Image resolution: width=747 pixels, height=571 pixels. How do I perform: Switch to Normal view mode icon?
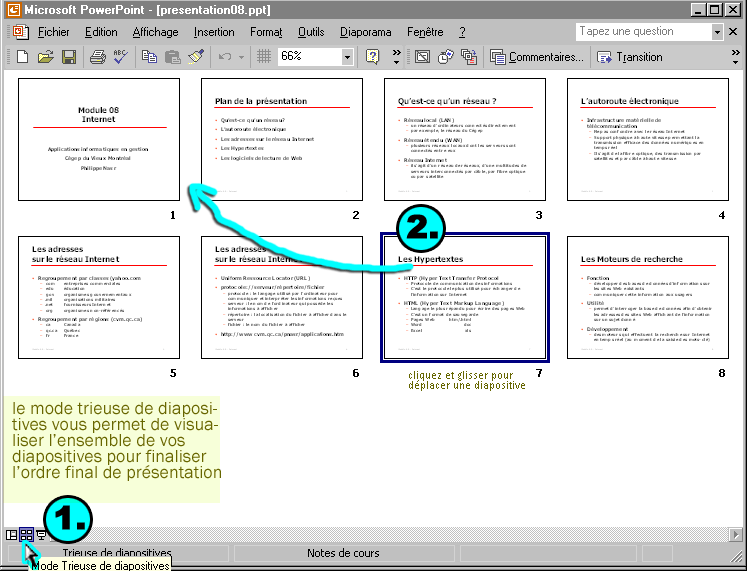pos(11,535)
